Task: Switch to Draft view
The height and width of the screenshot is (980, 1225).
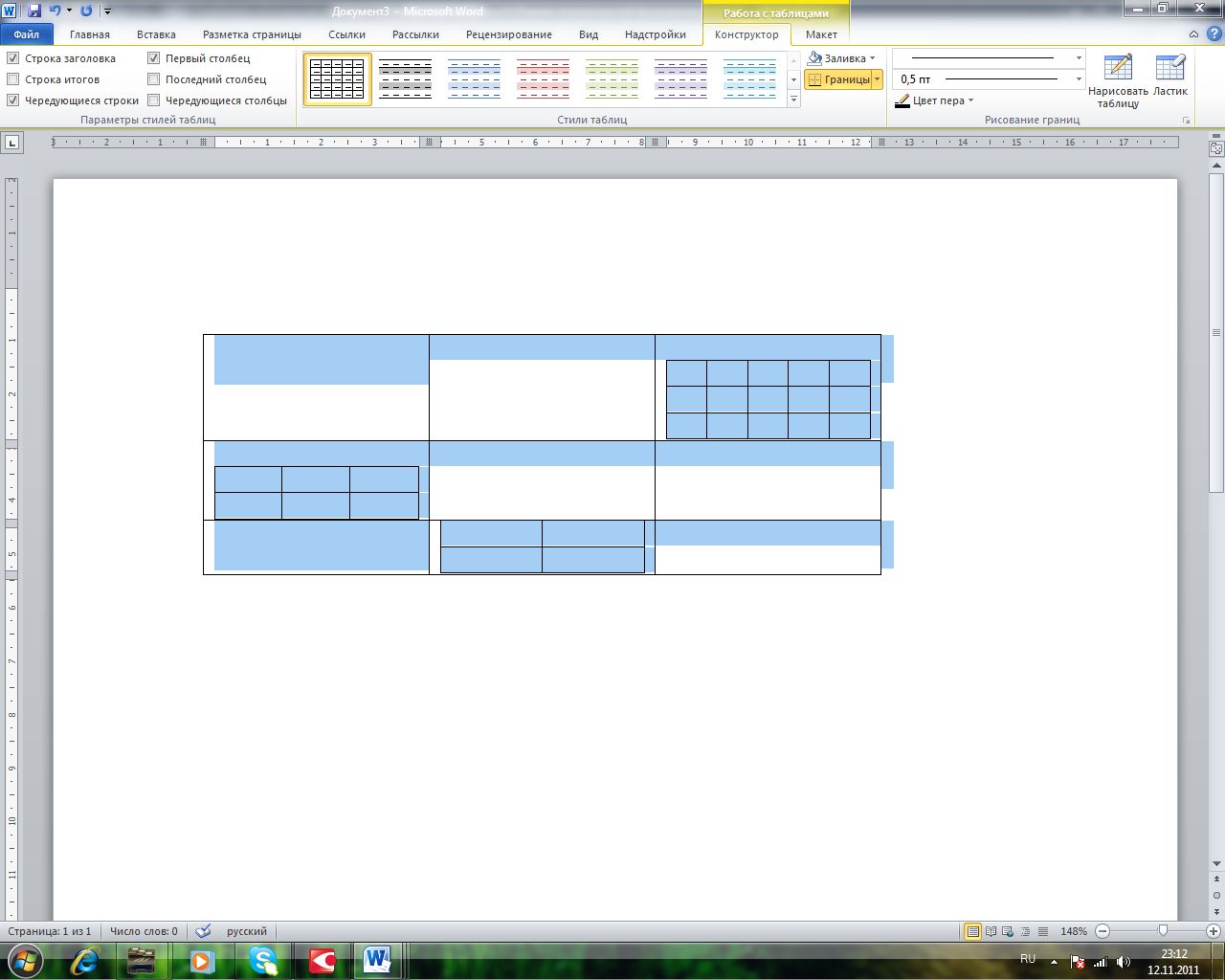Action: [x=1042, y=931]
